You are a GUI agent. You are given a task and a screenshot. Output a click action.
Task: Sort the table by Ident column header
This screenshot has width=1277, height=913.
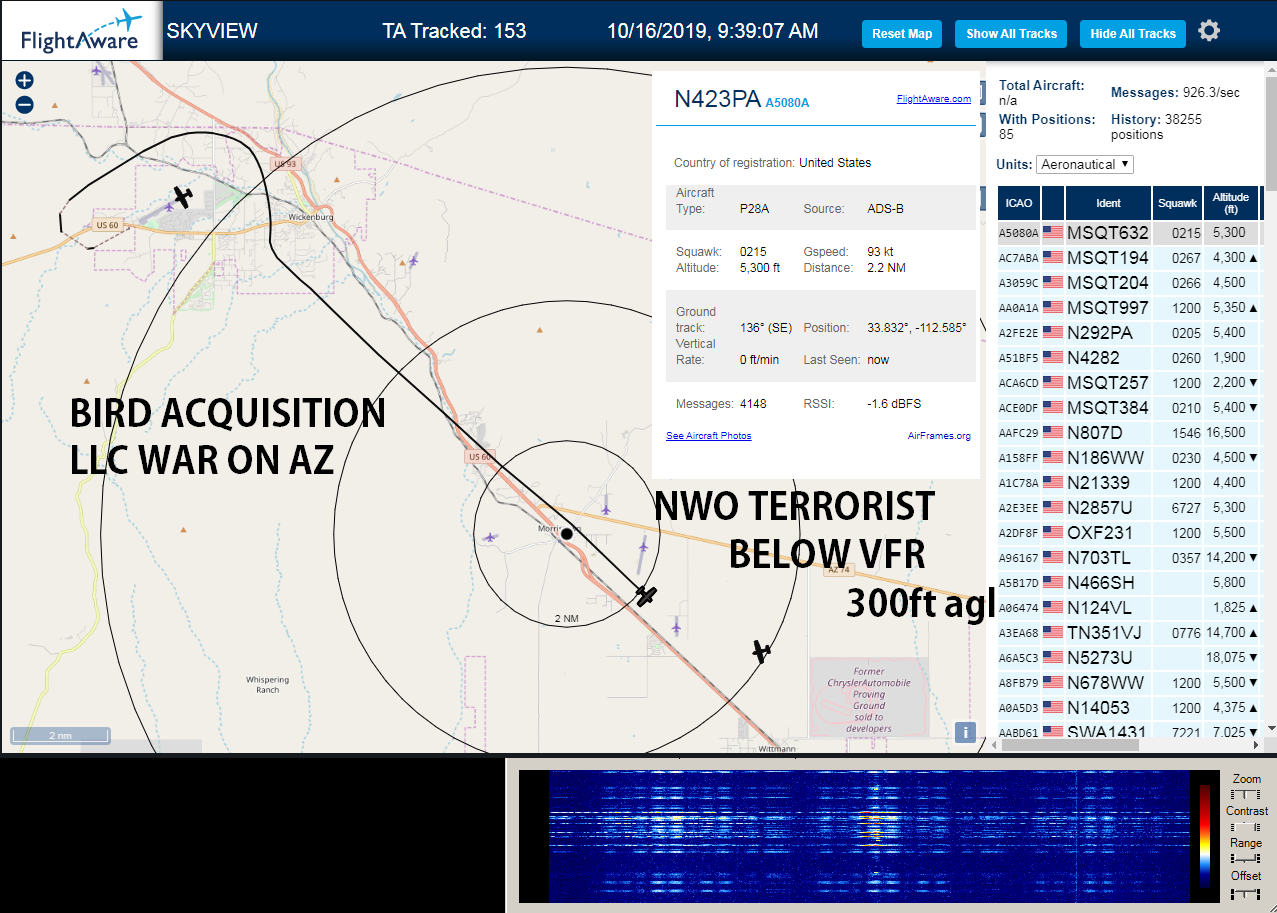point(1109,203)
